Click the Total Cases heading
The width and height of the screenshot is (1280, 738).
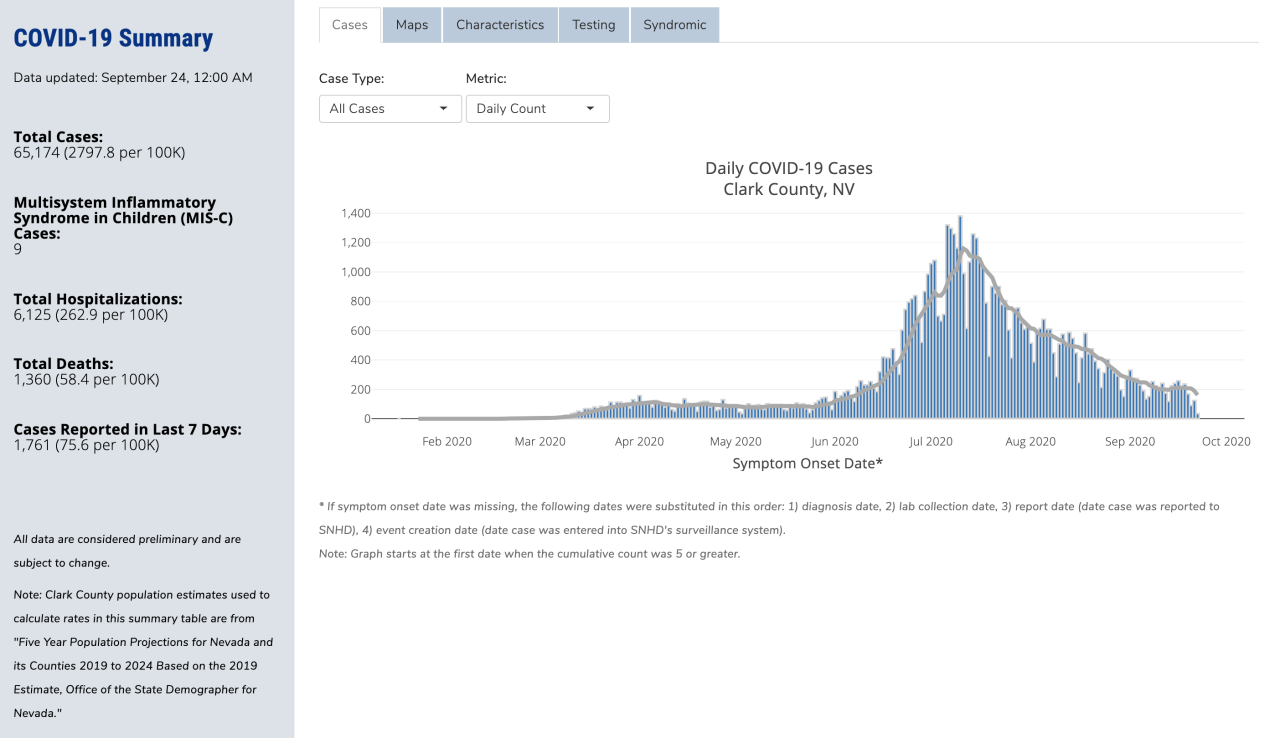coord(58,137)
